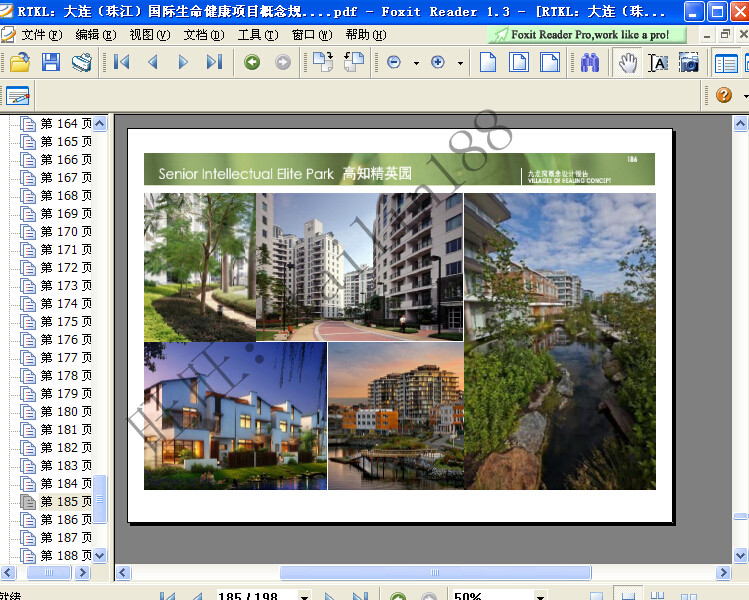Screen dimensions: 749x600
Task: Go to previous page using top toolbar arrow
Action: click(x=153, y=62)
